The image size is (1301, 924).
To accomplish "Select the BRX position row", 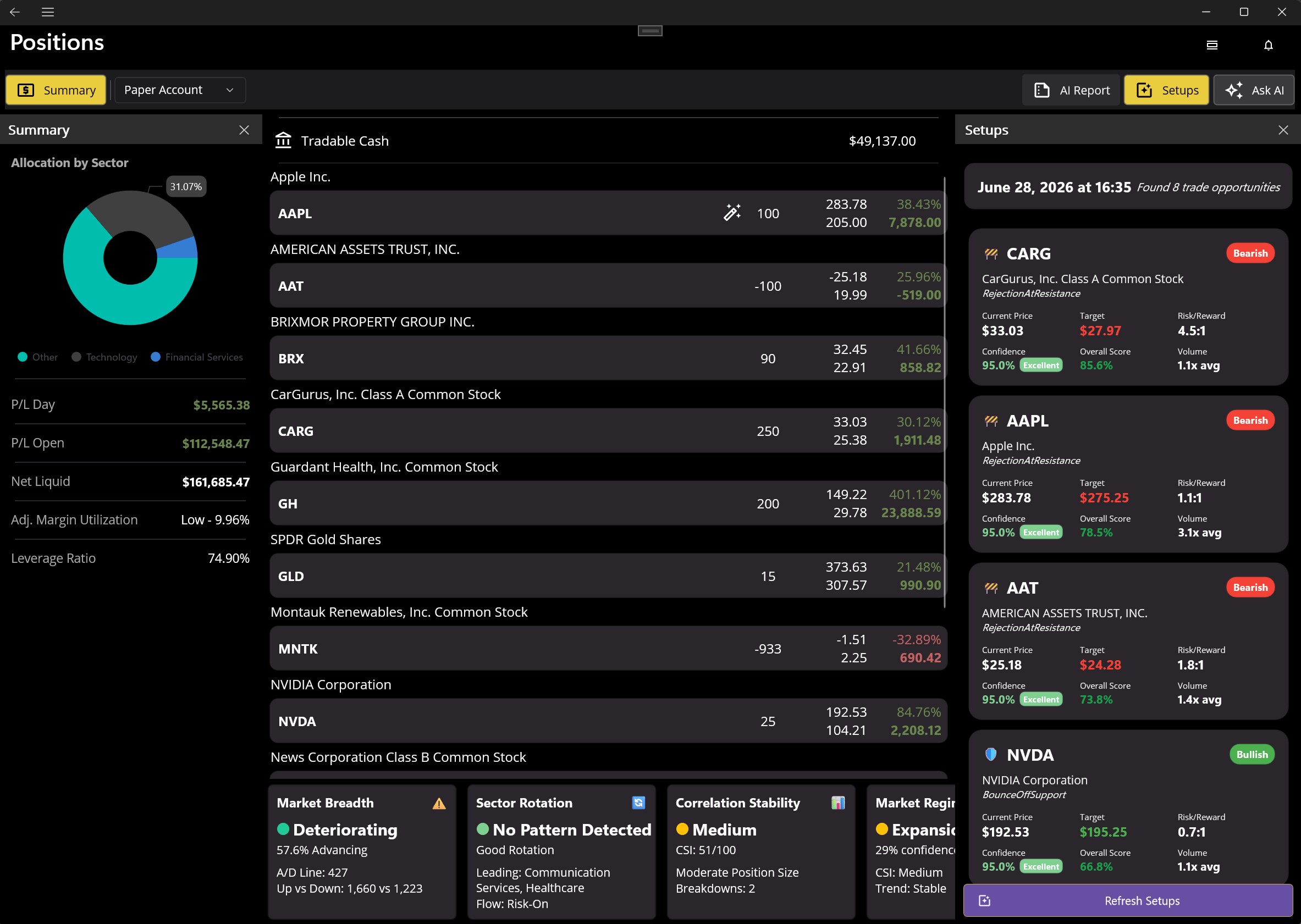I will [x=608, y=358].
